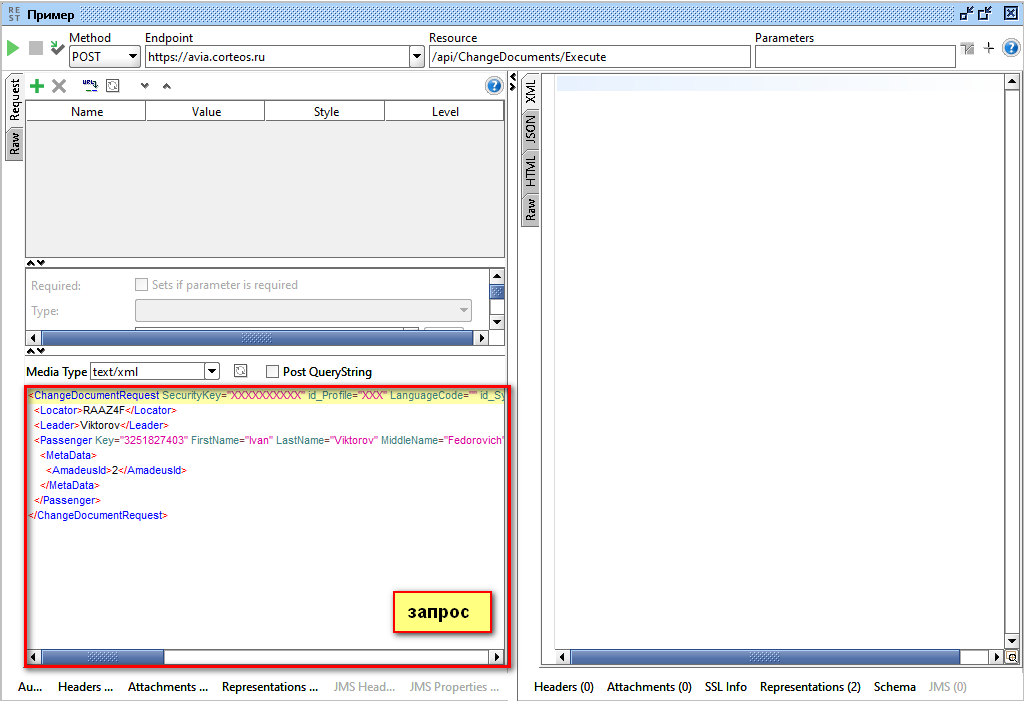This screenshot has width=1024, height=701.
Task: Click the move parameter down arrow
Action: (144, 86)
